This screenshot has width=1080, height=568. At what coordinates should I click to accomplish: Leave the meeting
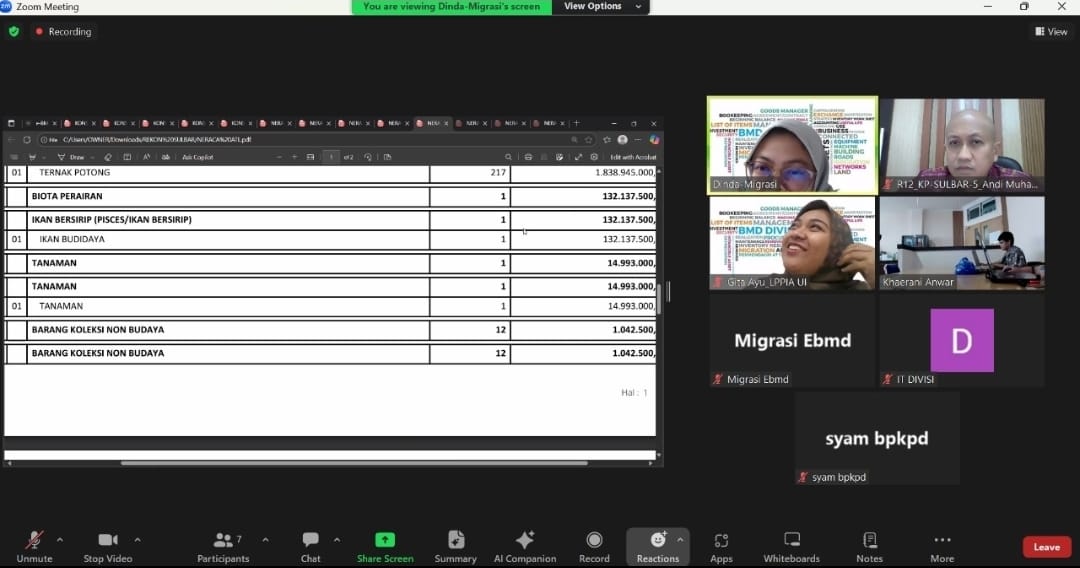tap(1046, 547)
